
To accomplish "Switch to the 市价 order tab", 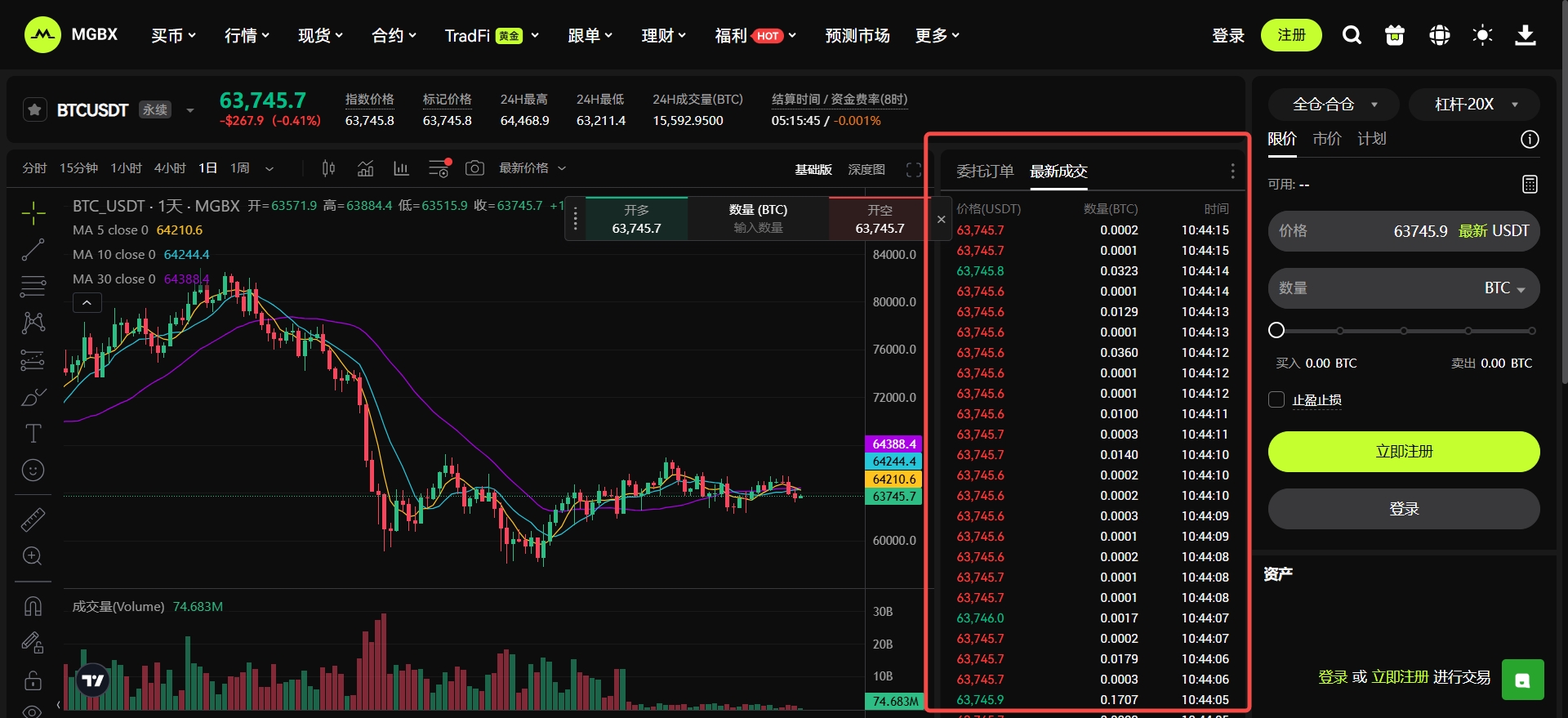I will (x=1327, y=139).
